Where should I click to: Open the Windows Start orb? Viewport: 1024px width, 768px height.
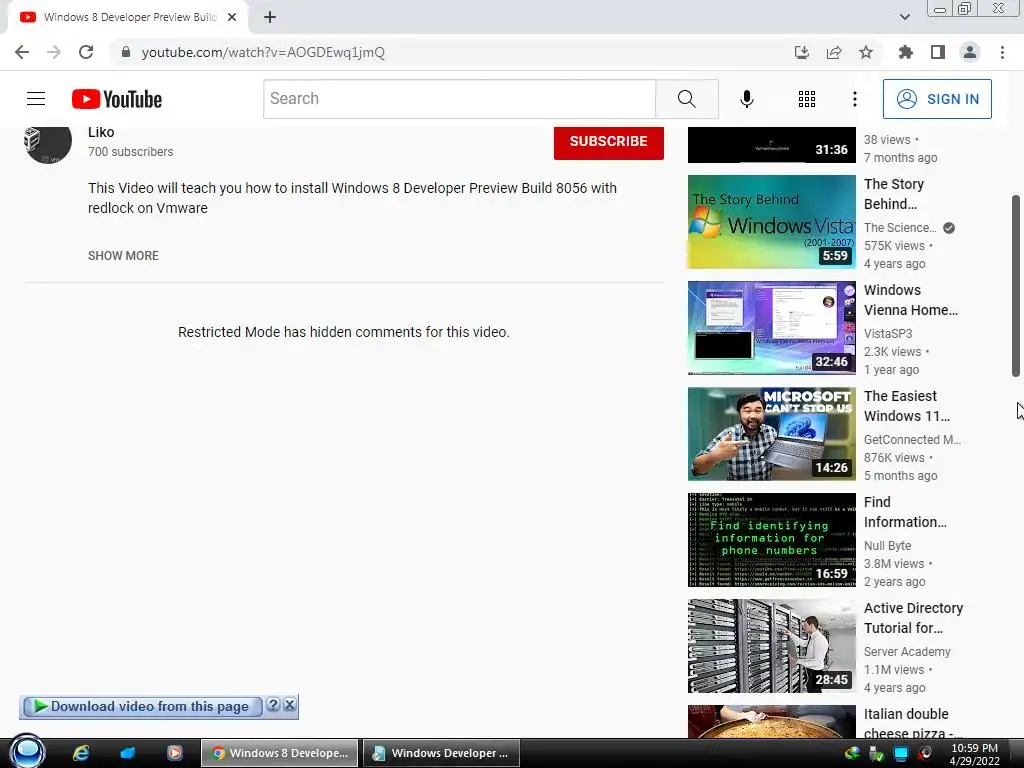[27, 752]
